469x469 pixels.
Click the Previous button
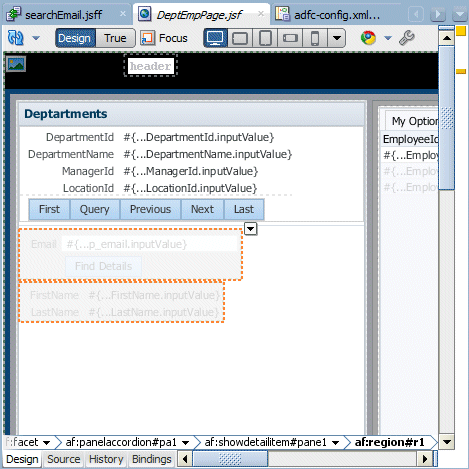(150, 209)
